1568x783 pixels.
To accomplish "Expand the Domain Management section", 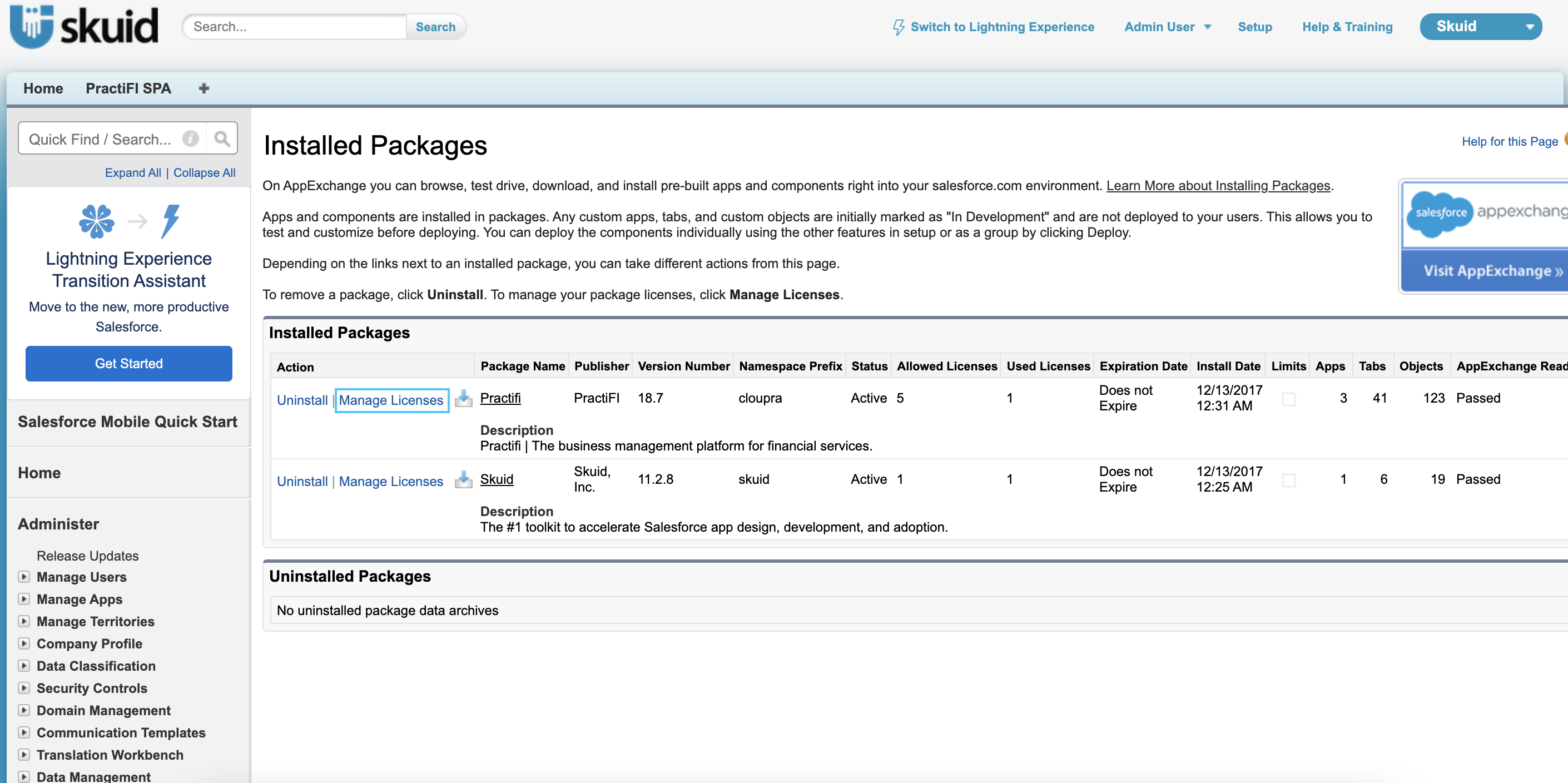I will click(x=24, y=710).
